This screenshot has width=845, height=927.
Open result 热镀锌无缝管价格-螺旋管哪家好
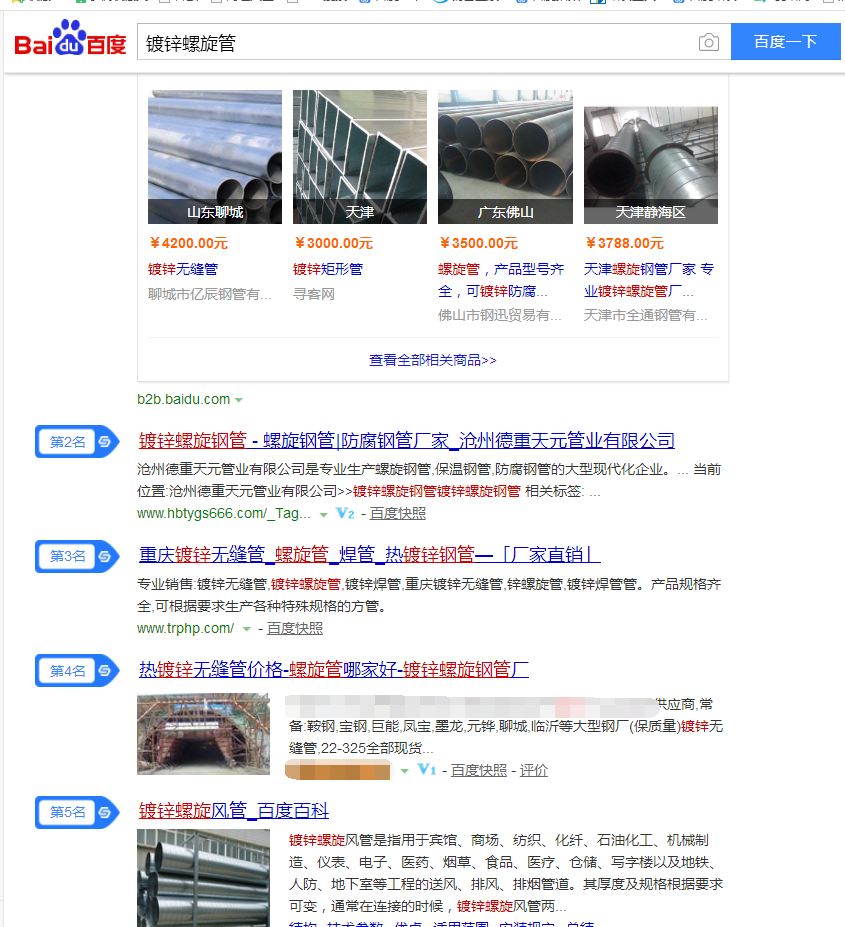click(334, 669)
